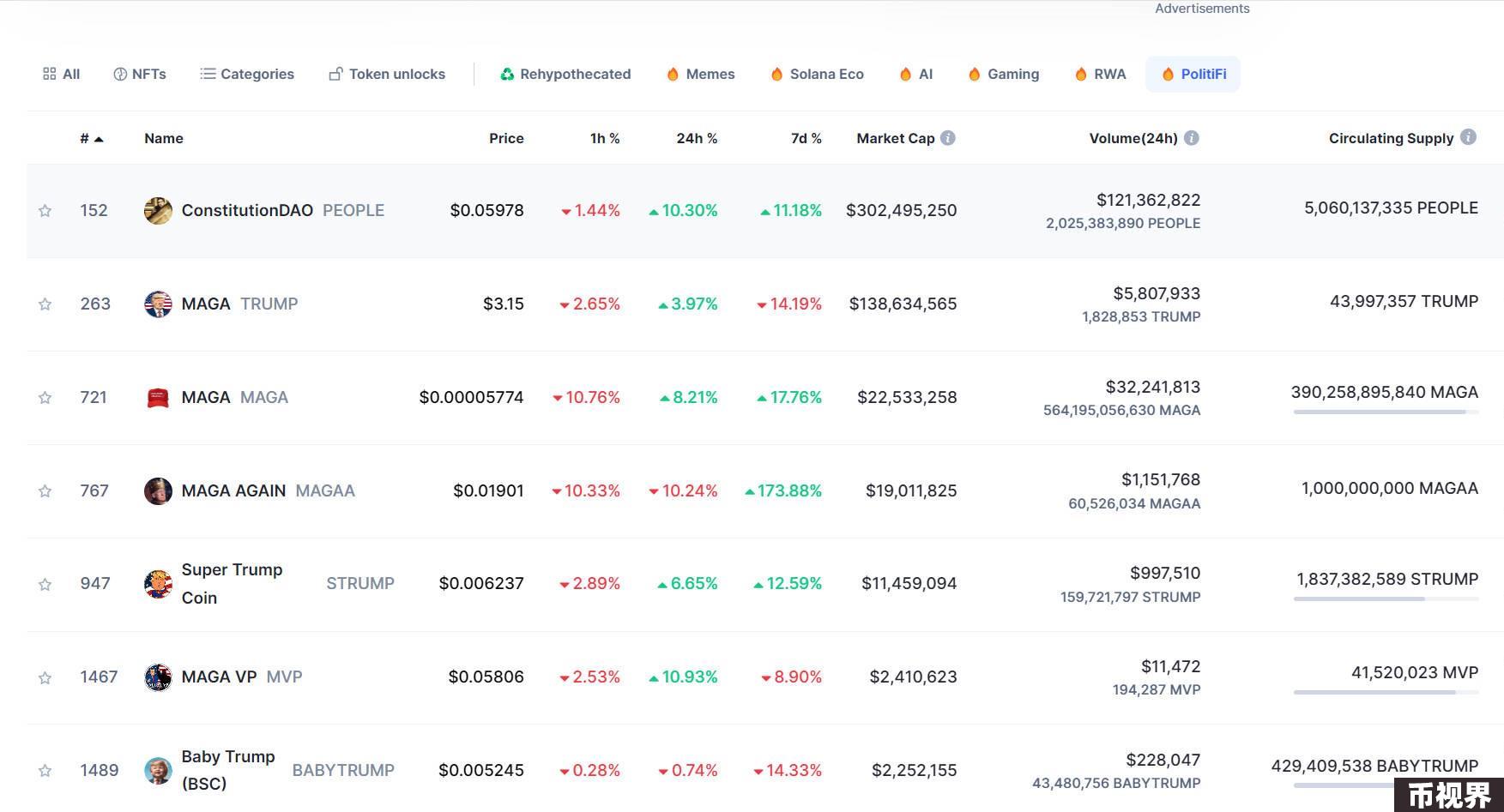Screen dimensions: 1504x812
Task: Click price $3.15 in TRUMP row
Action: [504, 304]
